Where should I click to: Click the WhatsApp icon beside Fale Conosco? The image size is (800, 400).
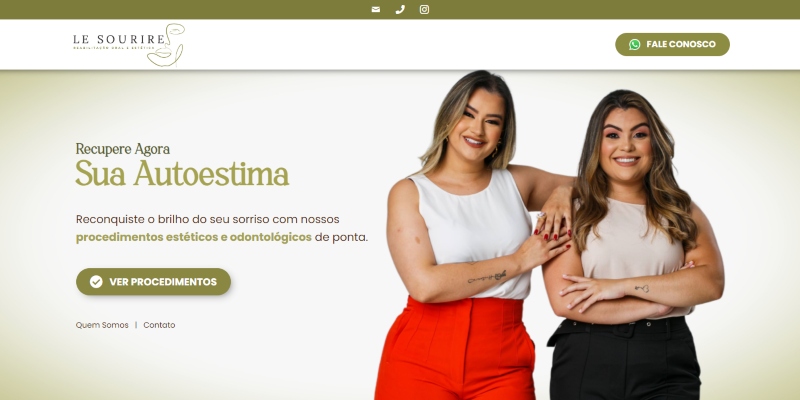coord(634,44)
